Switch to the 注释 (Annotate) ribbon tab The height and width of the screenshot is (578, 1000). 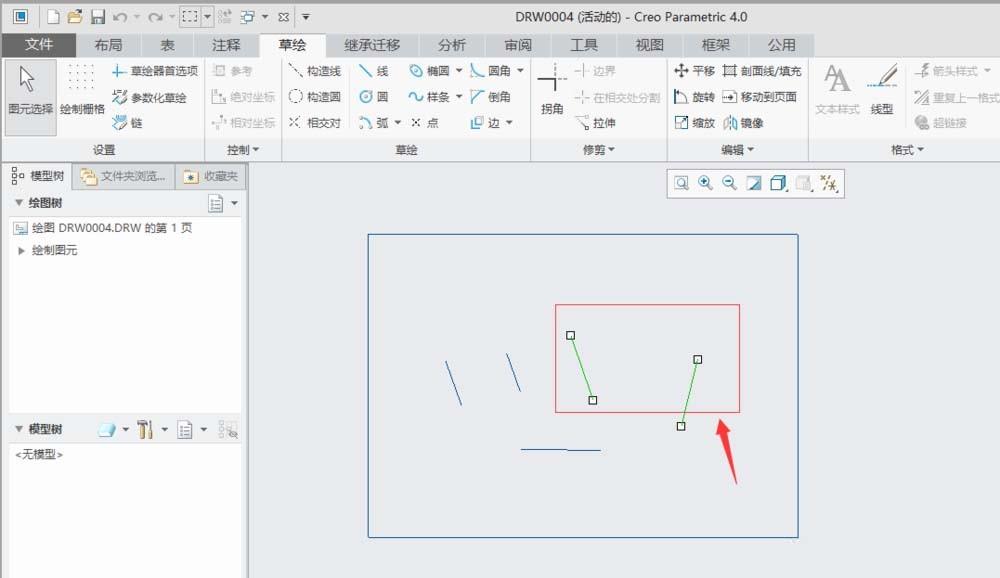click(226, 45)
